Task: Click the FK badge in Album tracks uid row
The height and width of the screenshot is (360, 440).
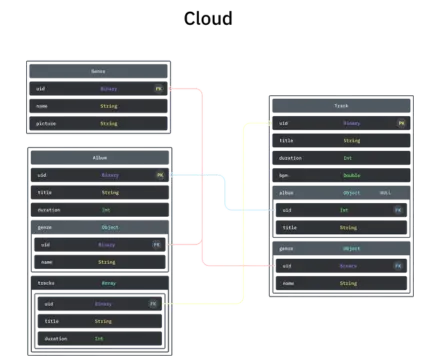Action: pyautogui.click(x=153, y=304)
